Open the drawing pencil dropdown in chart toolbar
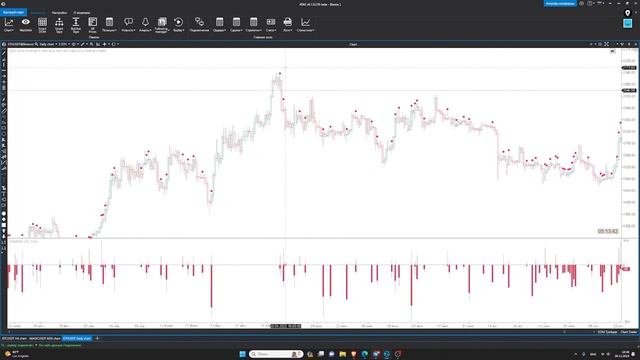The height and width of the screenshot is (360, 640). [x=84, y=44]
